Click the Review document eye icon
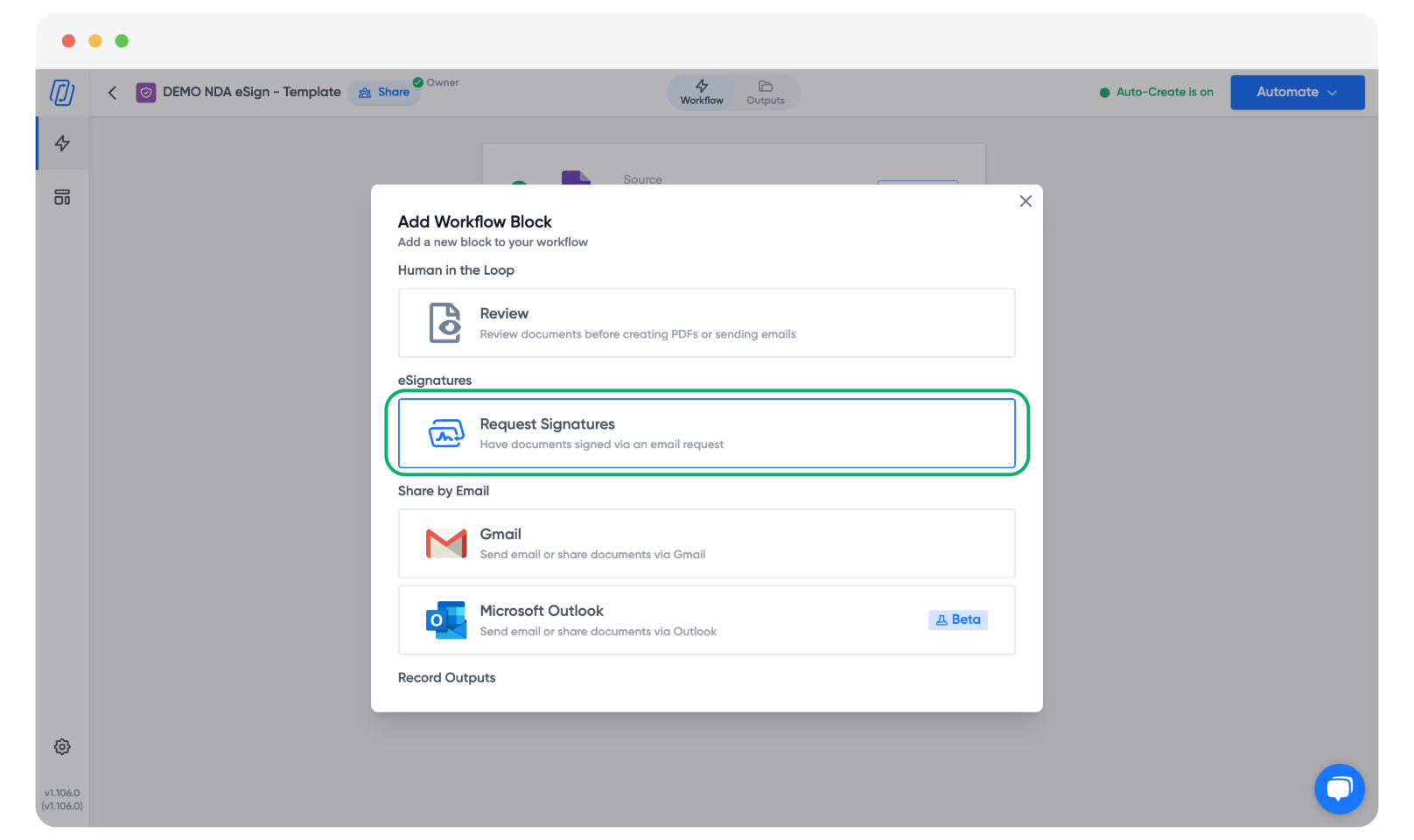This screenshot has width=1414, height=840. coord(445,323)
